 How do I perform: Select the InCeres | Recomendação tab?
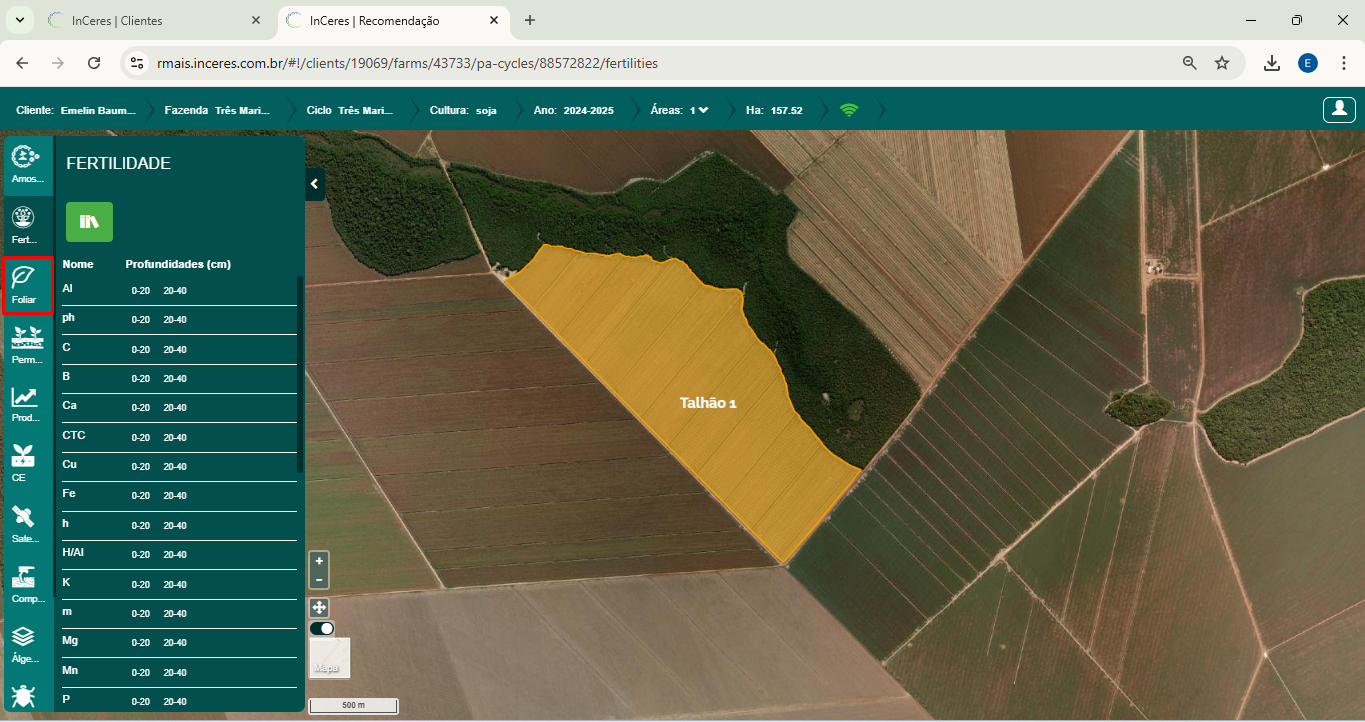392,20
